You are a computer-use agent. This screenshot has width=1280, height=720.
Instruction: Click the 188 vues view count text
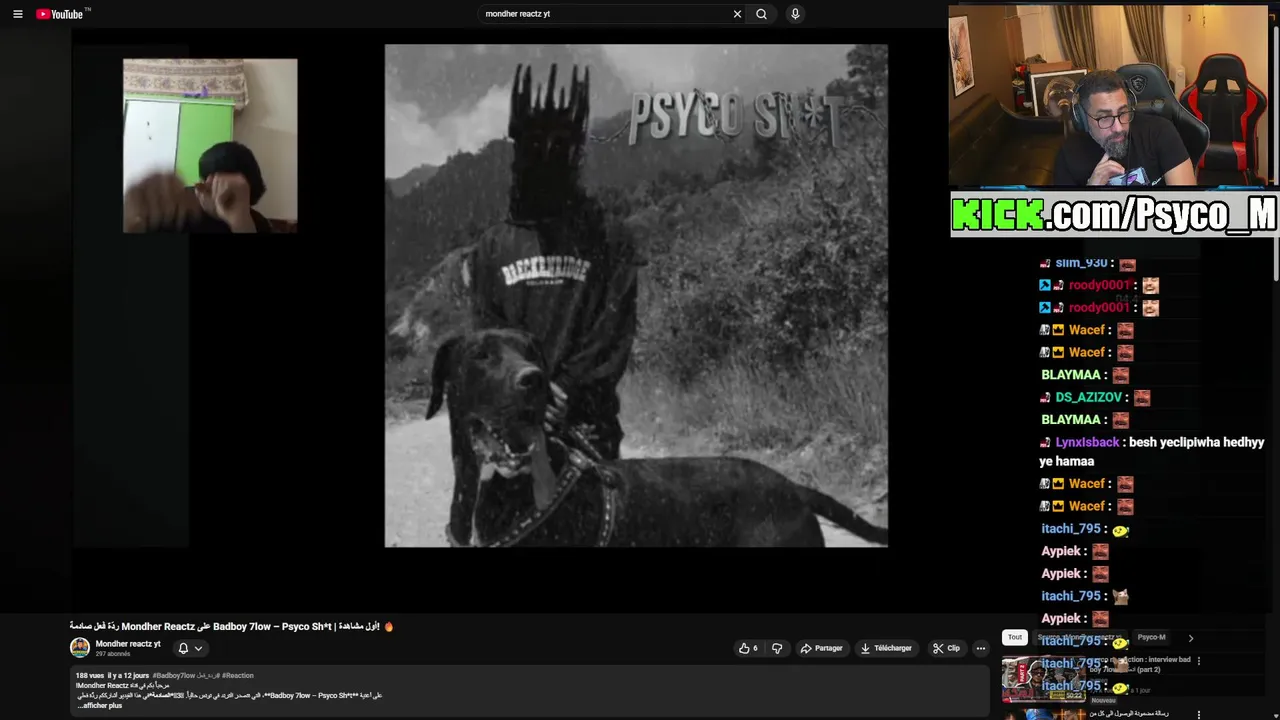click(90, 676)
